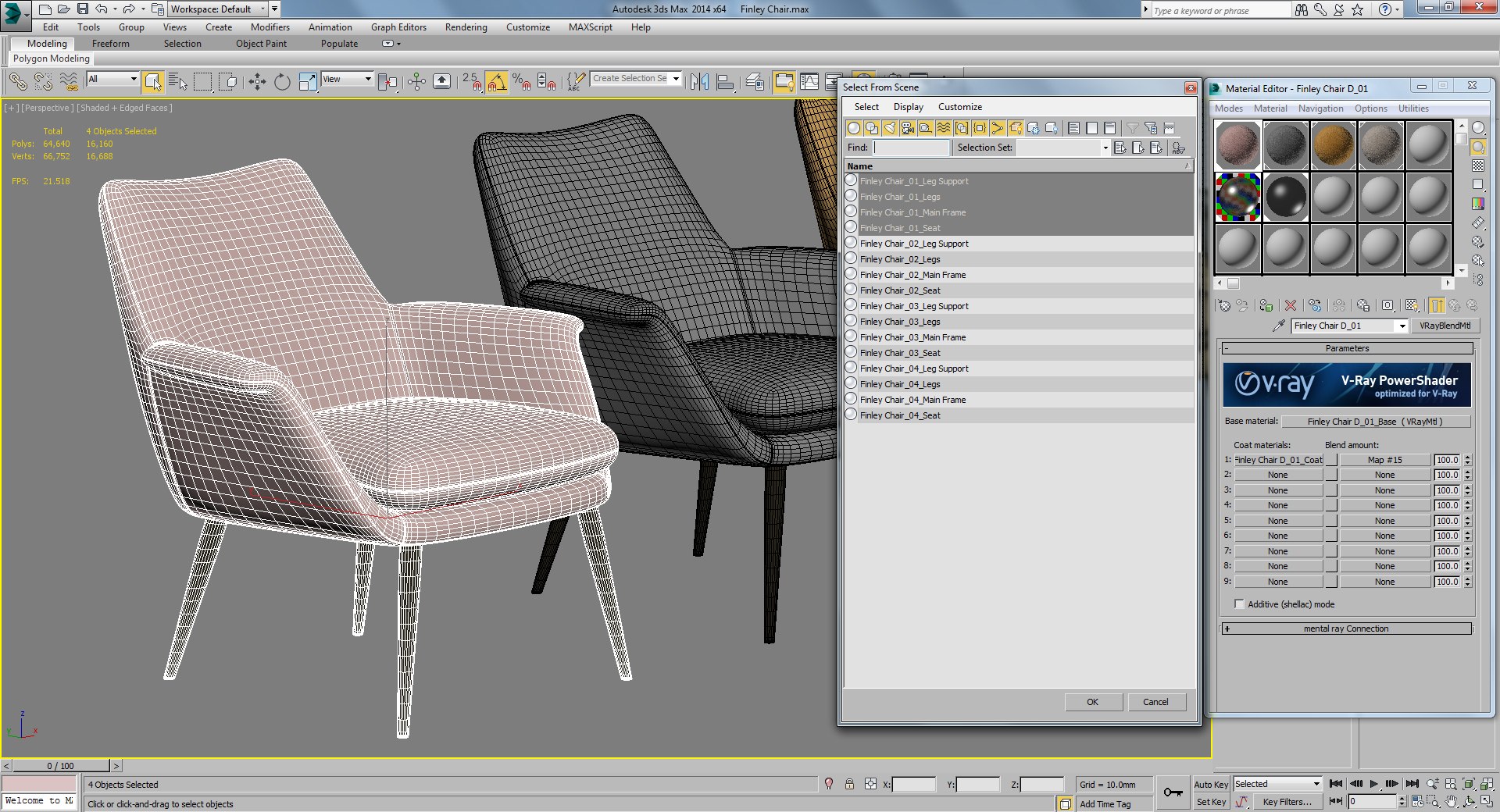Select the glossy black material sample slot
This screenshot has height=812, width=1500.
point(1285,196)
